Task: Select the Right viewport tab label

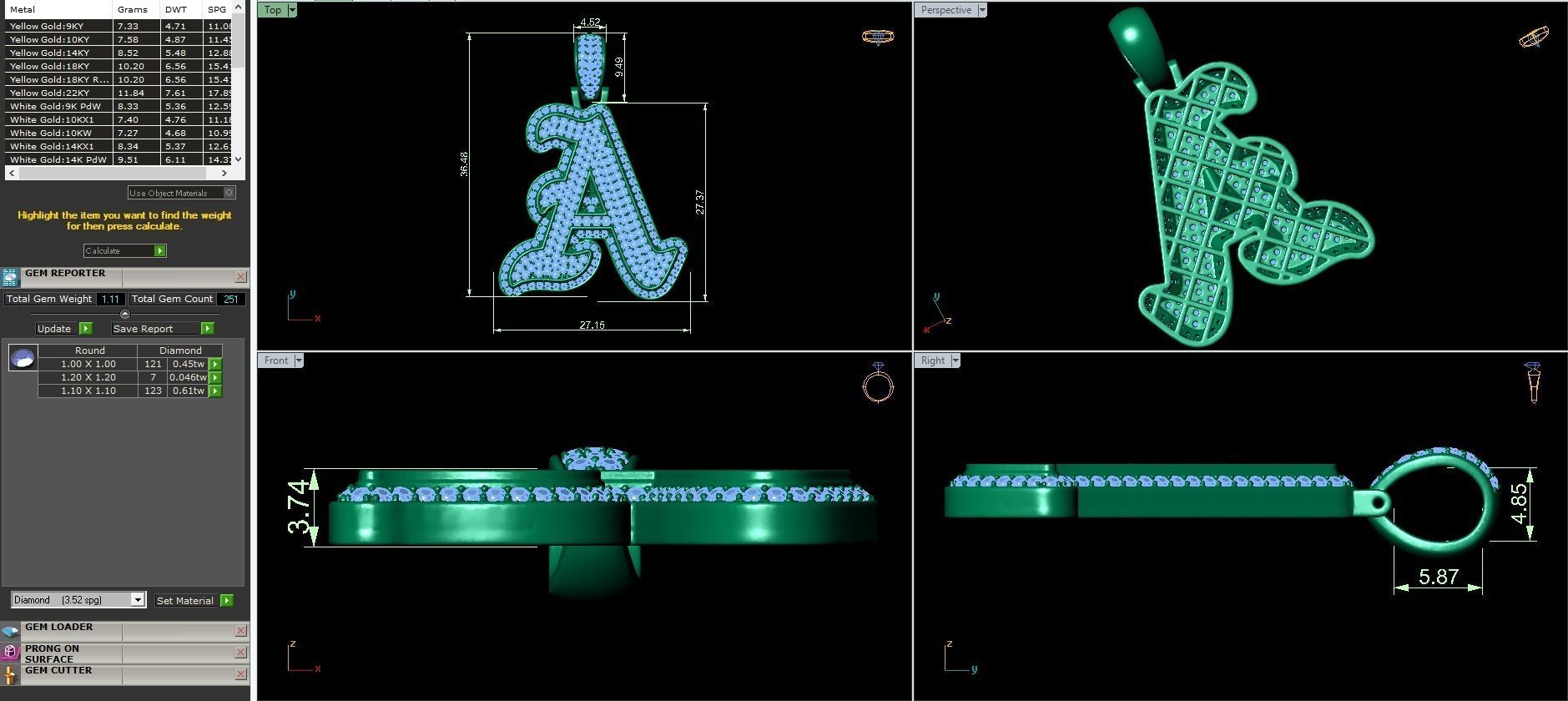Action: point(933,361)
